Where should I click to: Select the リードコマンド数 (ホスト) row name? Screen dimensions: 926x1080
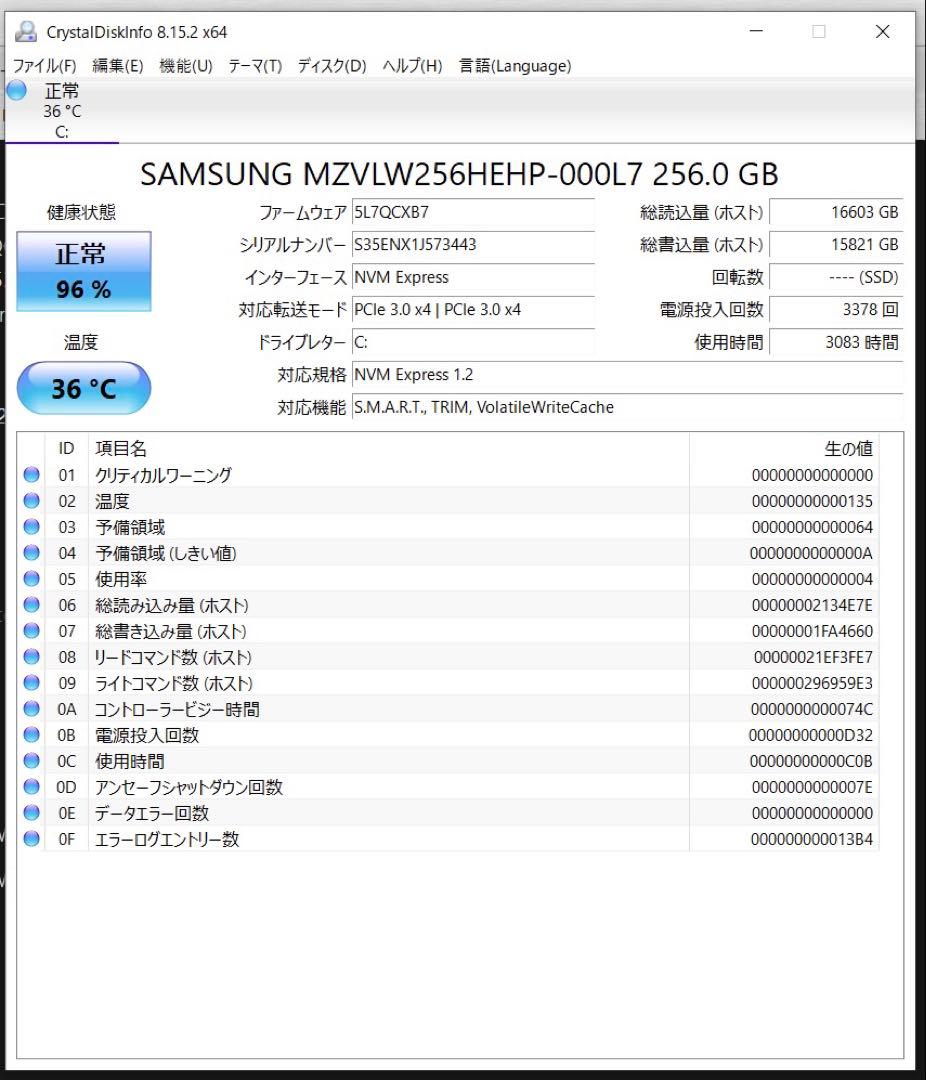pos(173,657)
